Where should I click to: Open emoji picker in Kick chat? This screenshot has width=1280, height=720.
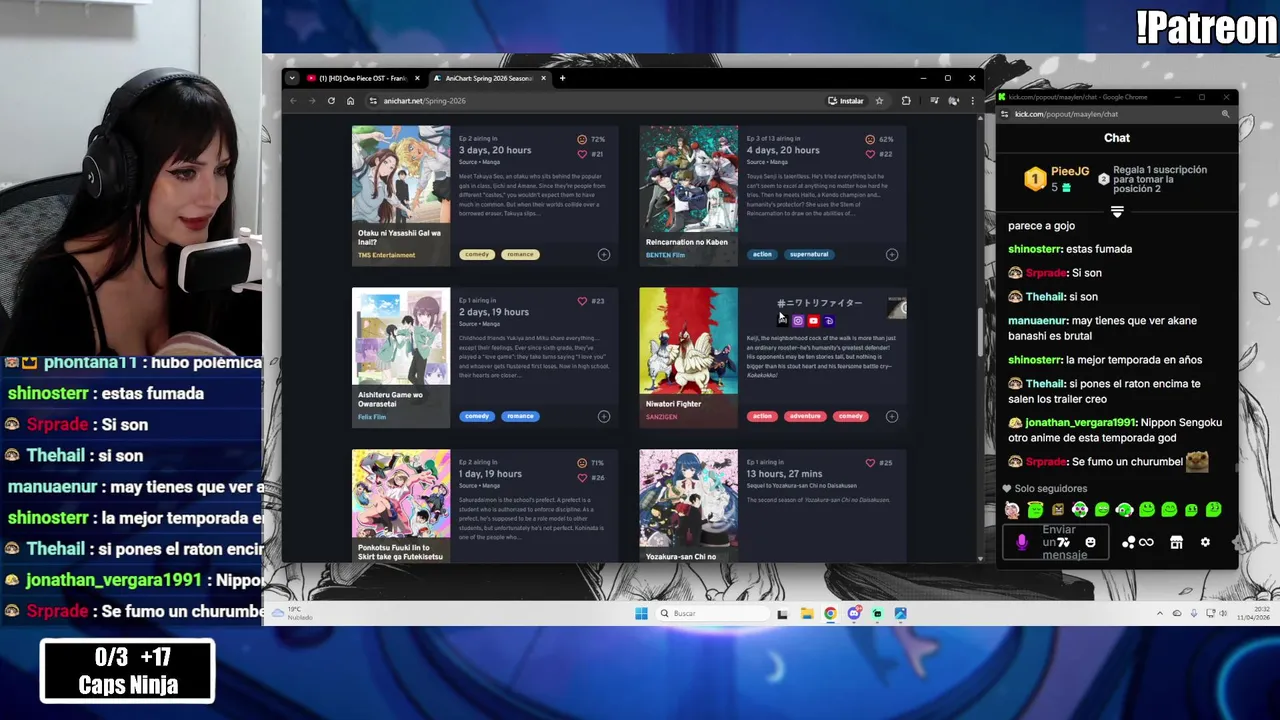tap(1090, 542)
